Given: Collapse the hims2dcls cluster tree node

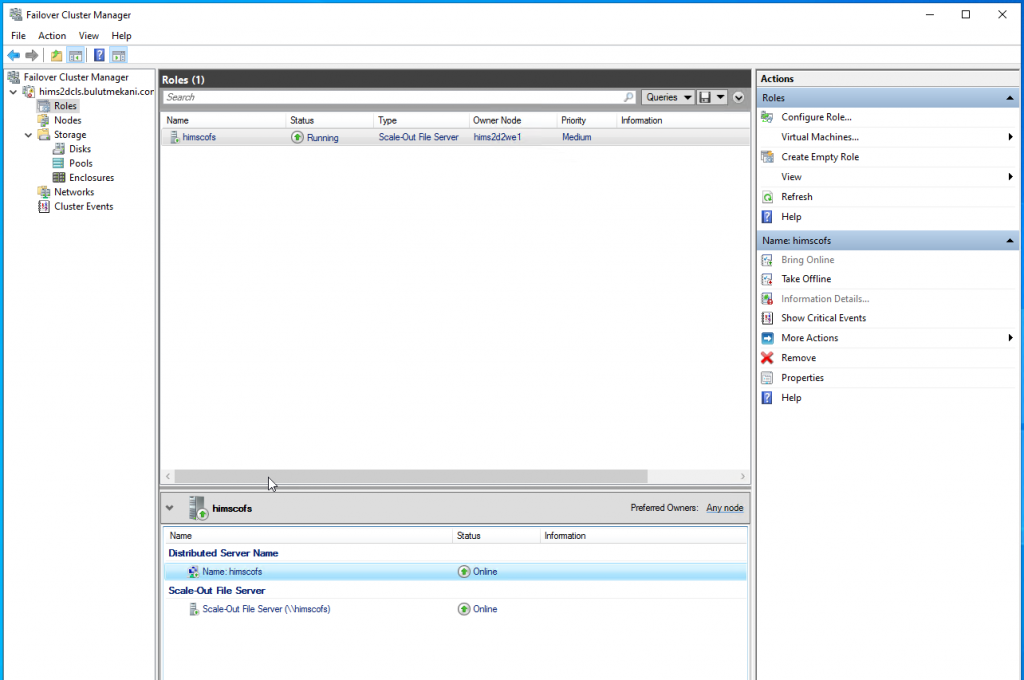Looking at the screenshot, I should click(13, 92).
